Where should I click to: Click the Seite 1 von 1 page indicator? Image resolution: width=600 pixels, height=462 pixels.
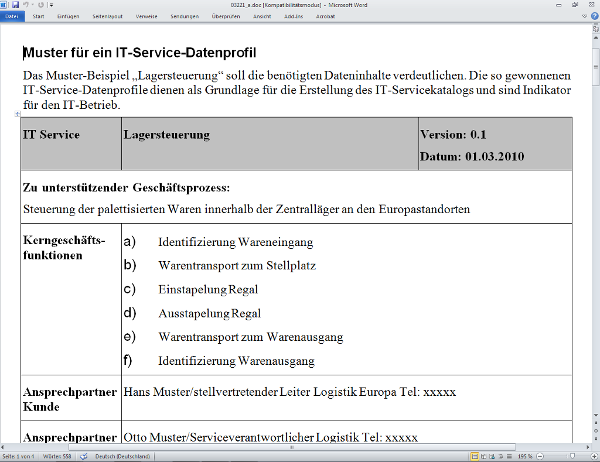(20, 456)
